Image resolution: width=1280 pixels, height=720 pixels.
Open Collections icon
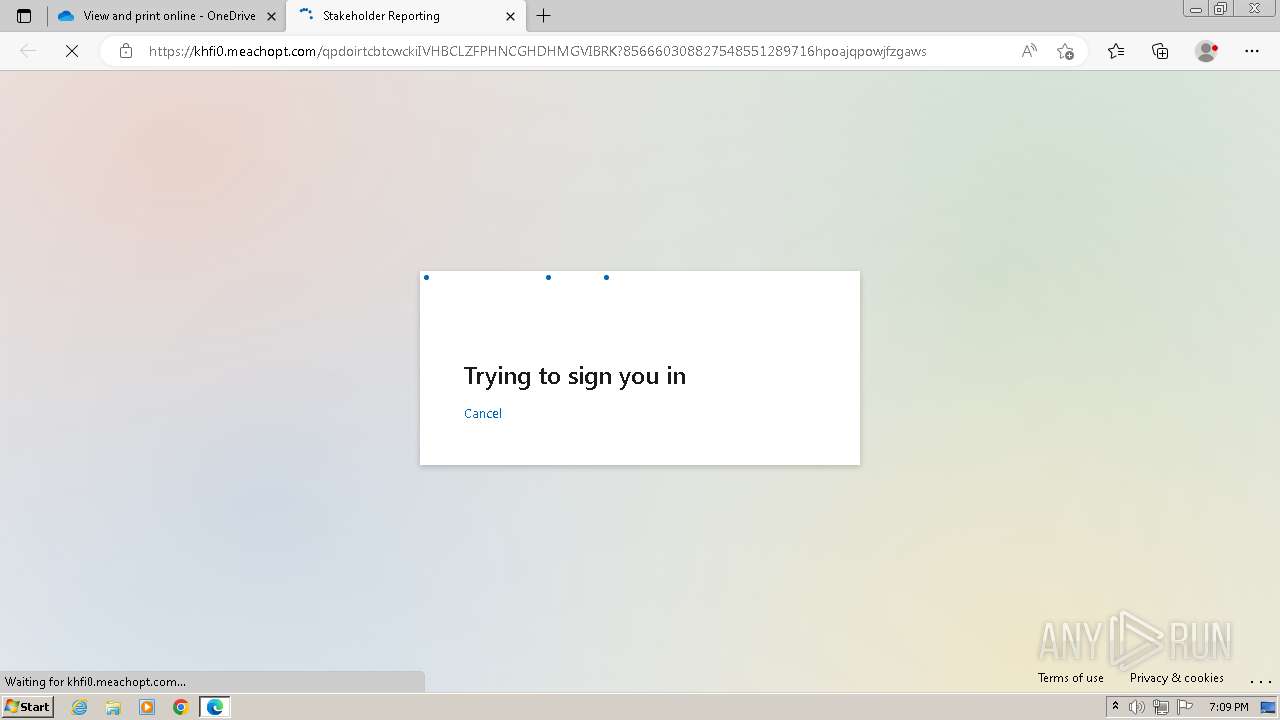tap(1160, 51)
